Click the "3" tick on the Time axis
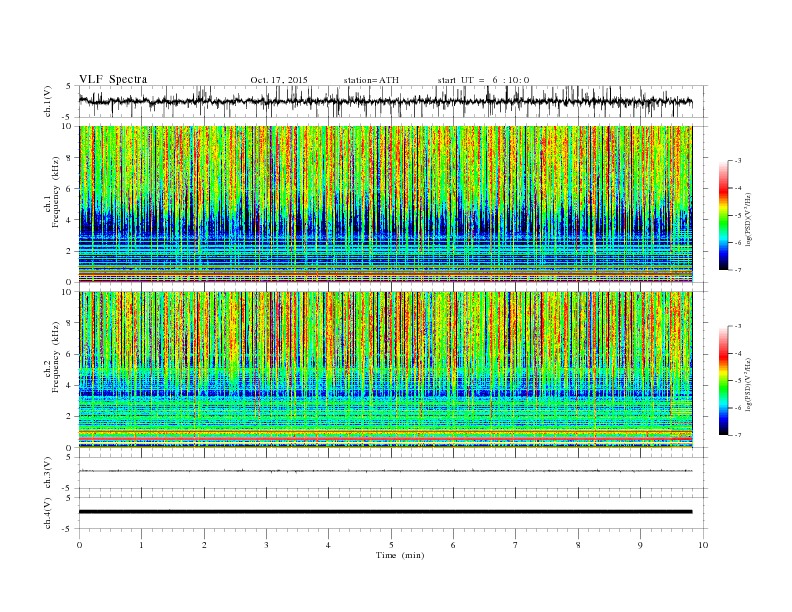Image resolution: width=792 pixels, height=612 pixels. coord(266,545)
